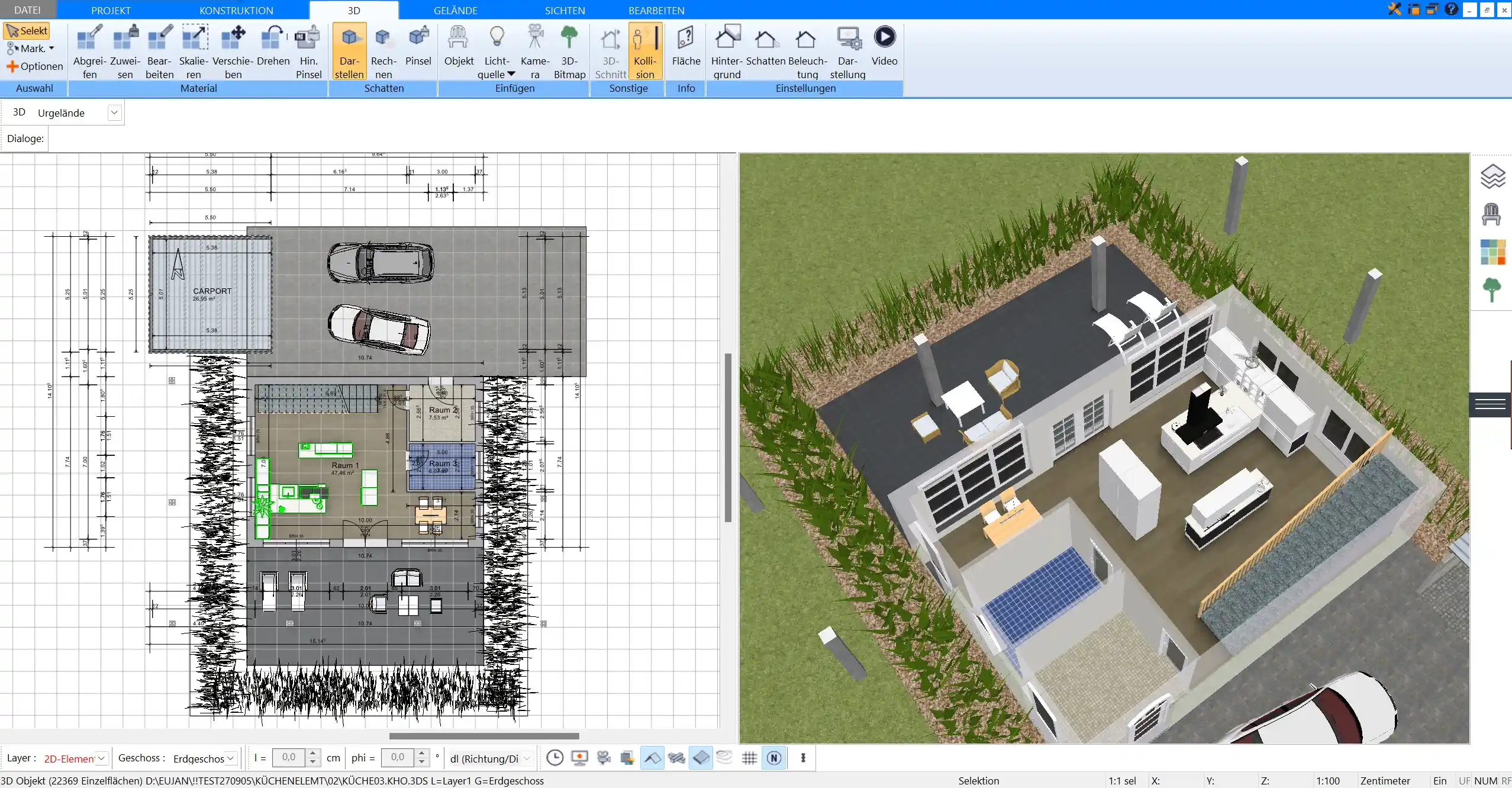This screenshot has height=788, width=1512.
Task: Choose the Skalieren material tool
Action: (194, 52)
